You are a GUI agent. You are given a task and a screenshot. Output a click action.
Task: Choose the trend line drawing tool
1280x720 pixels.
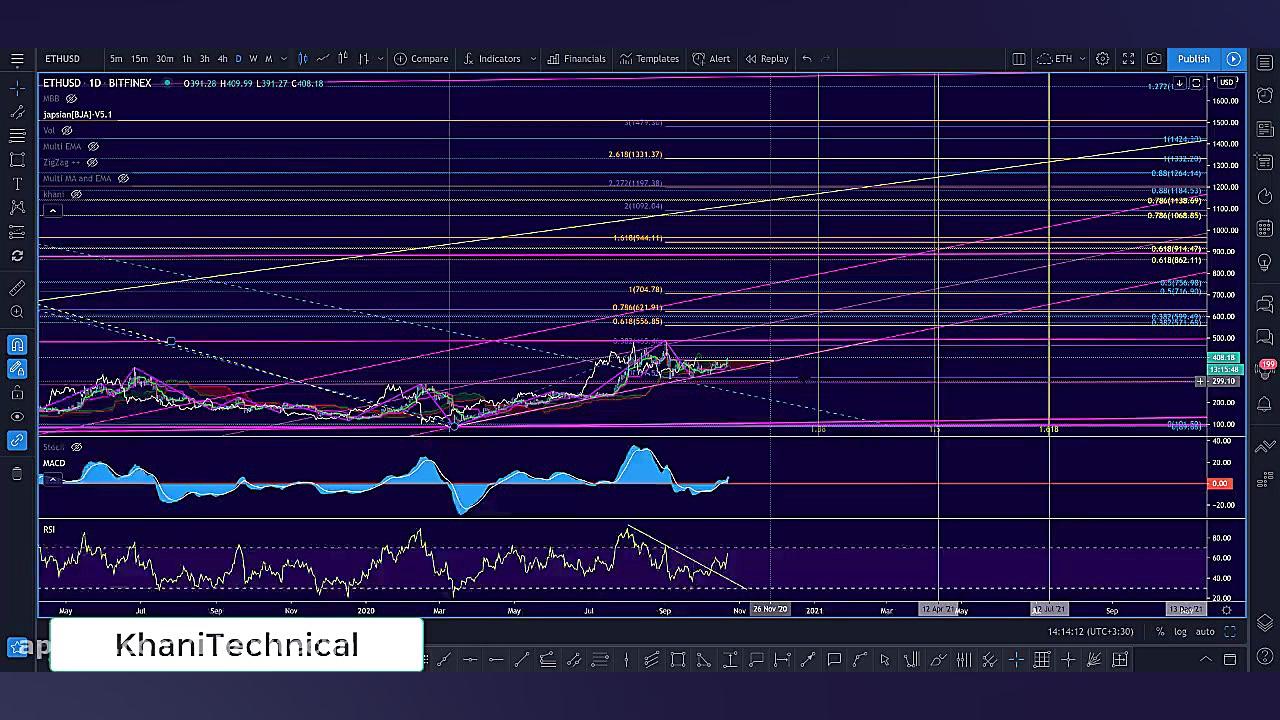click(17, 112)
